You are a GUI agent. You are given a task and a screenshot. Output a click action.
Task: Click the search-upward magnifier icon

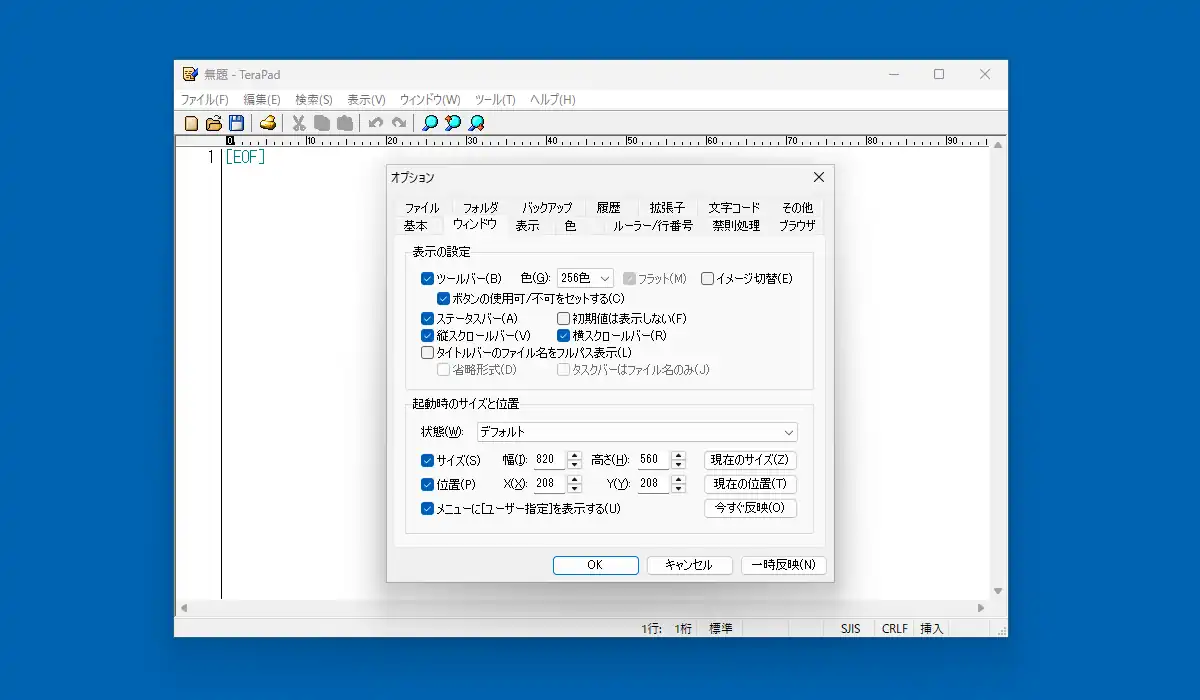coord(453,123)
